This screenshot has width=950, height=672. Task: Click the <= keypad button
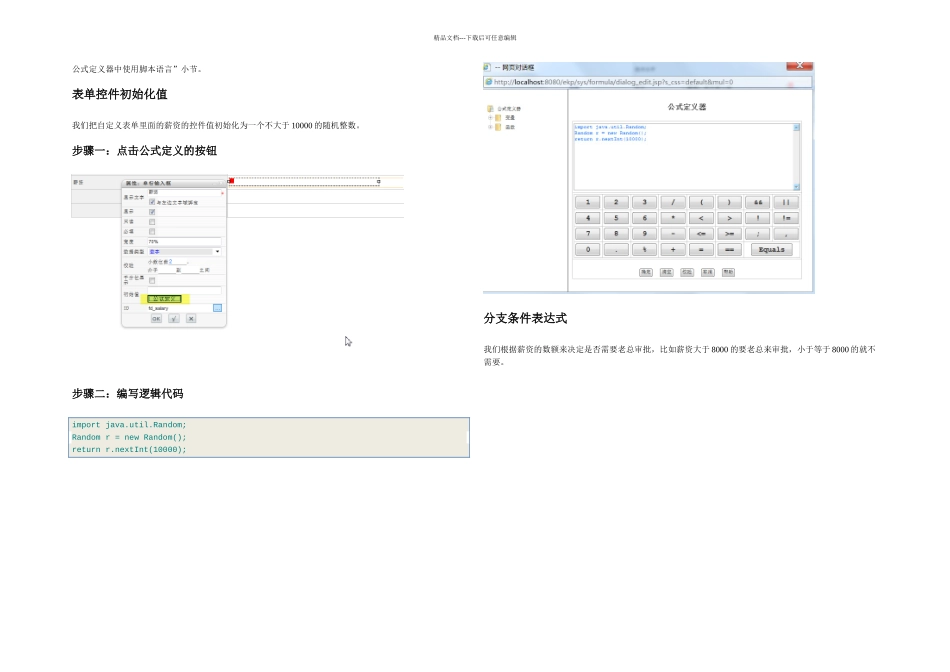click(x=702, y=234)
